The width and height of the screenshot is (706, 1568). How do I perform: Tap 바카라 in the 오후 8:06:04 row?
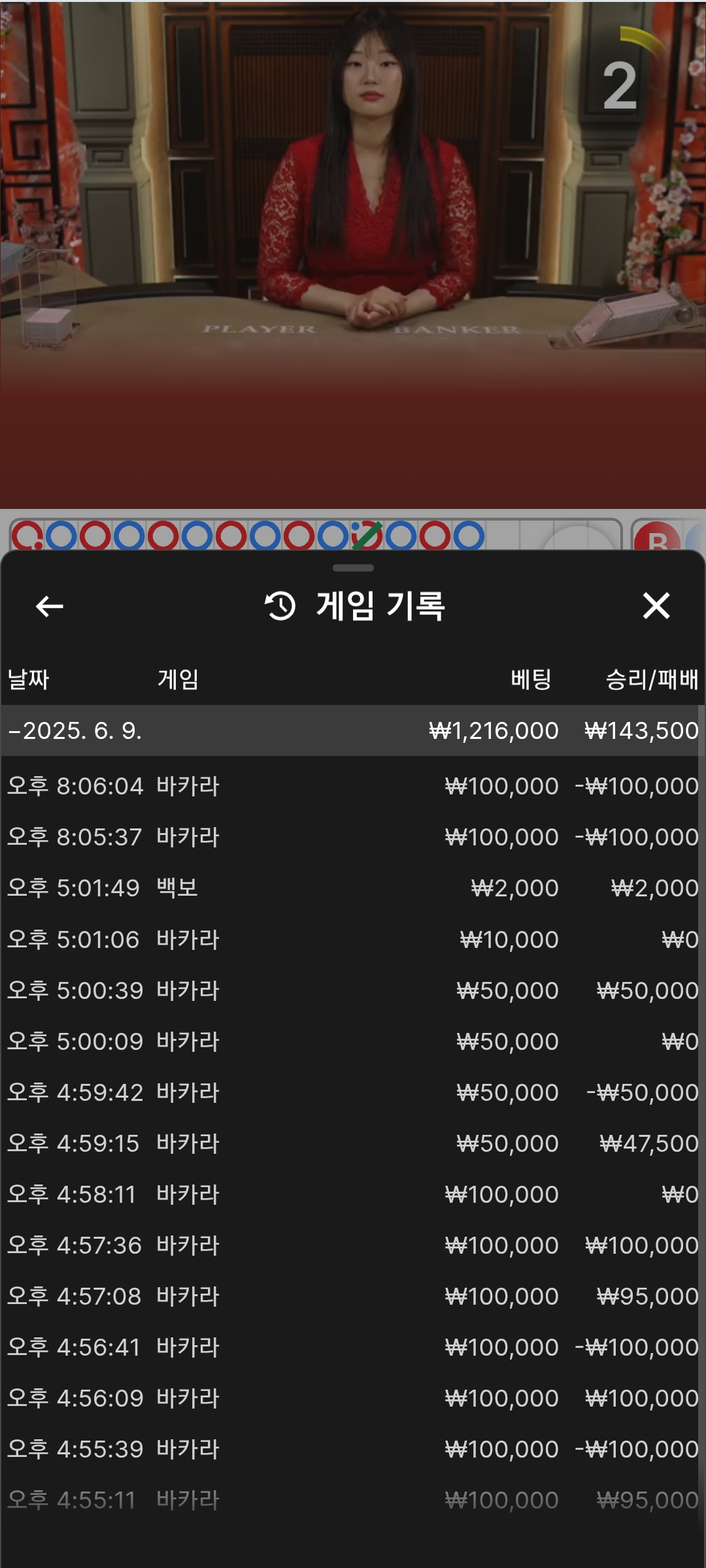188,786
